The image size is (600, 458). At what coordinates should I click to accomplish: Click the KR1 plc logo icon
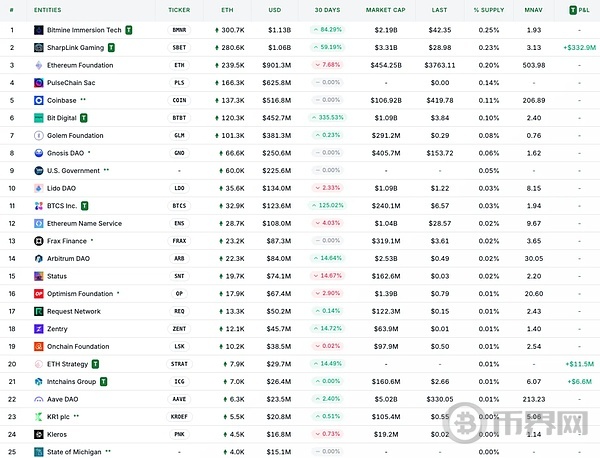[x=39, y=417]
